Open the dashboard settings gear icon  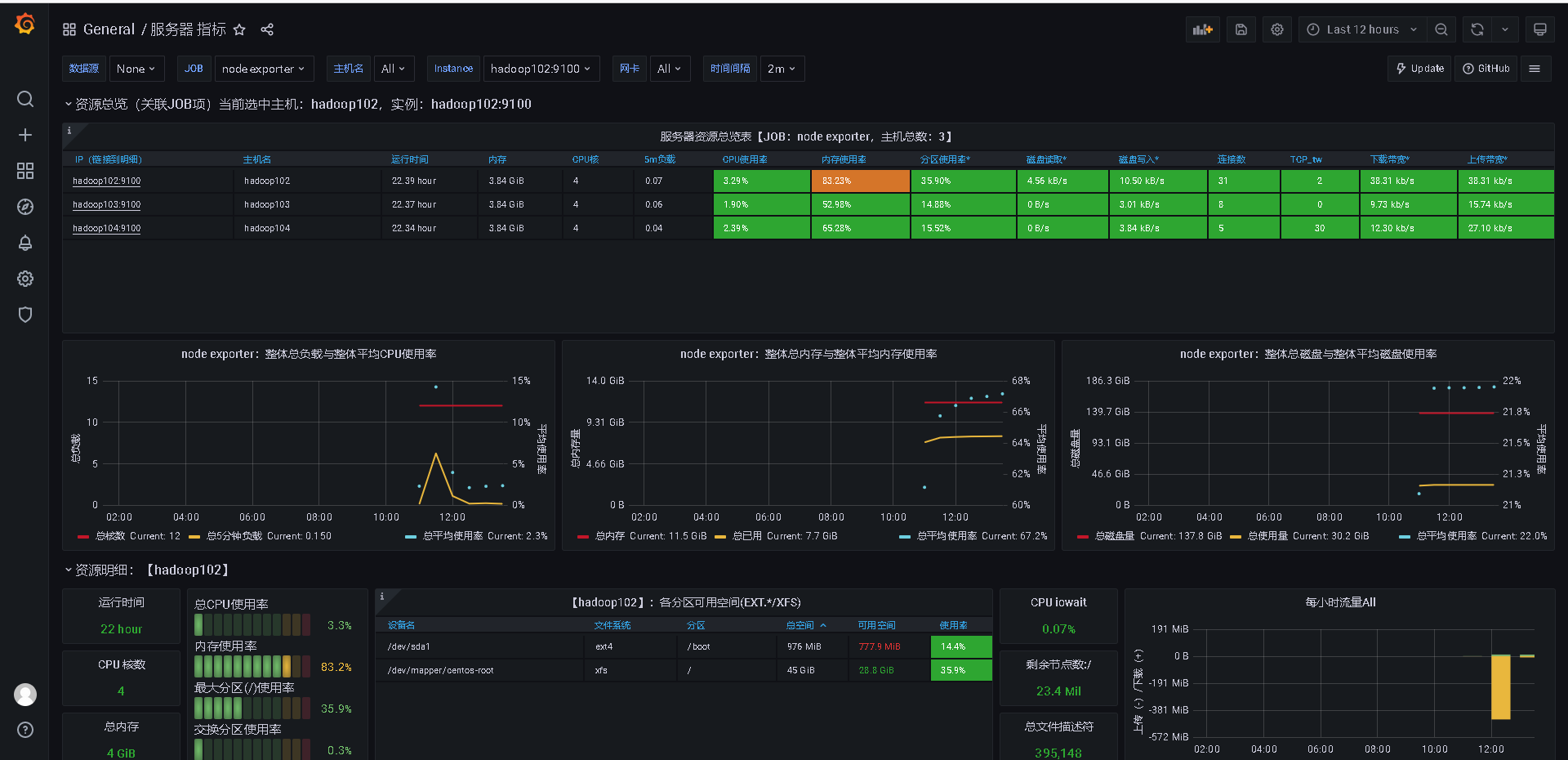point(1276,29)
